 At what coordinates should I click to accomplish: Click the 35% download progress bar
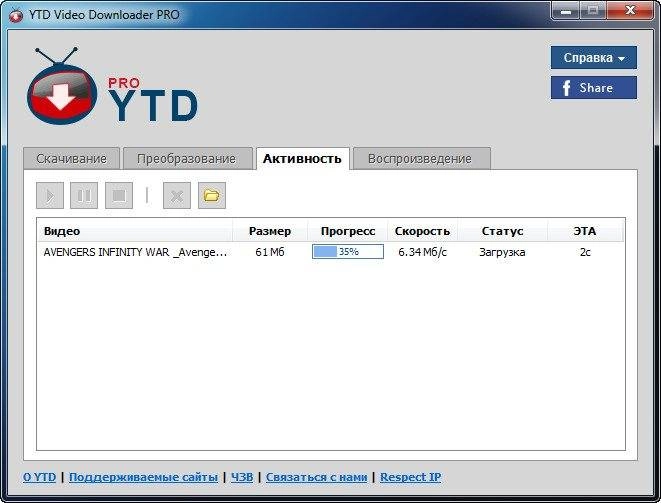tap(348, 252)
